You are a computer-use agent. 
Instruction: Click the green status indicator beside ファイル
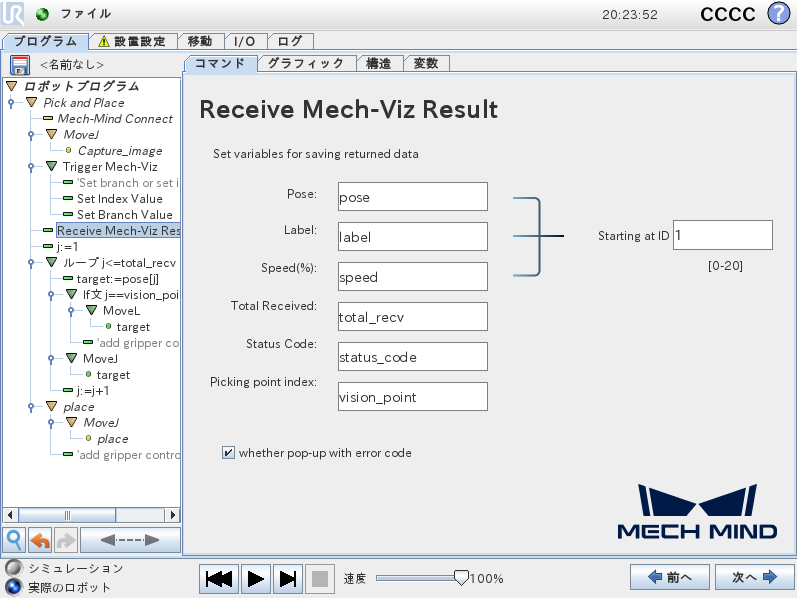(x=42, y=14)
